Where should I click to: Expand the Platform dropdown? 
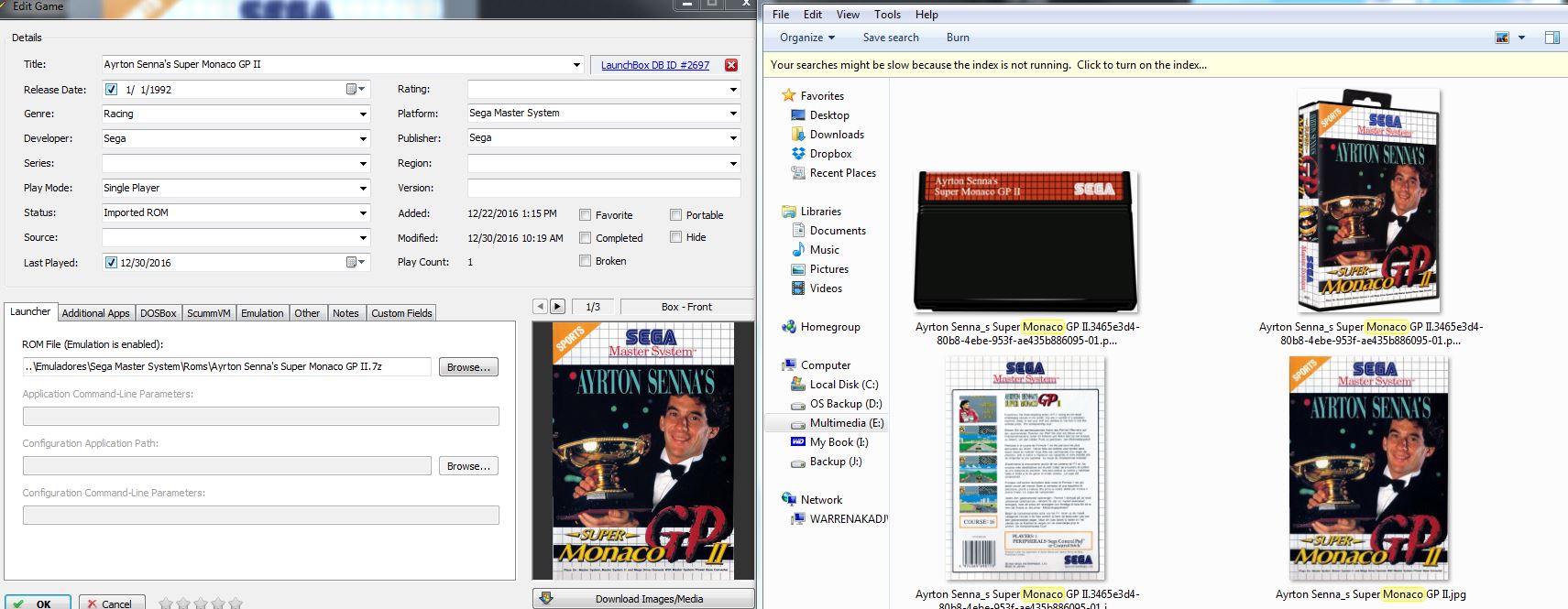tap(733, 114)
